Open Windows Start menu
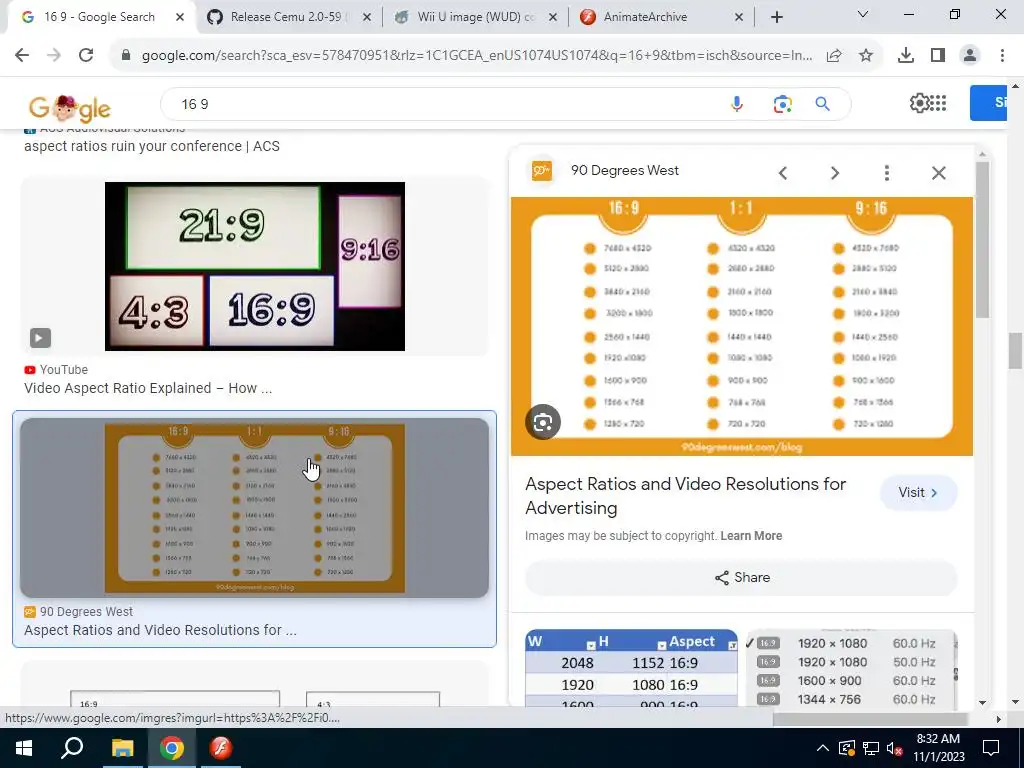Screen dimensions: 1024x768 click(x=24, y=748)
